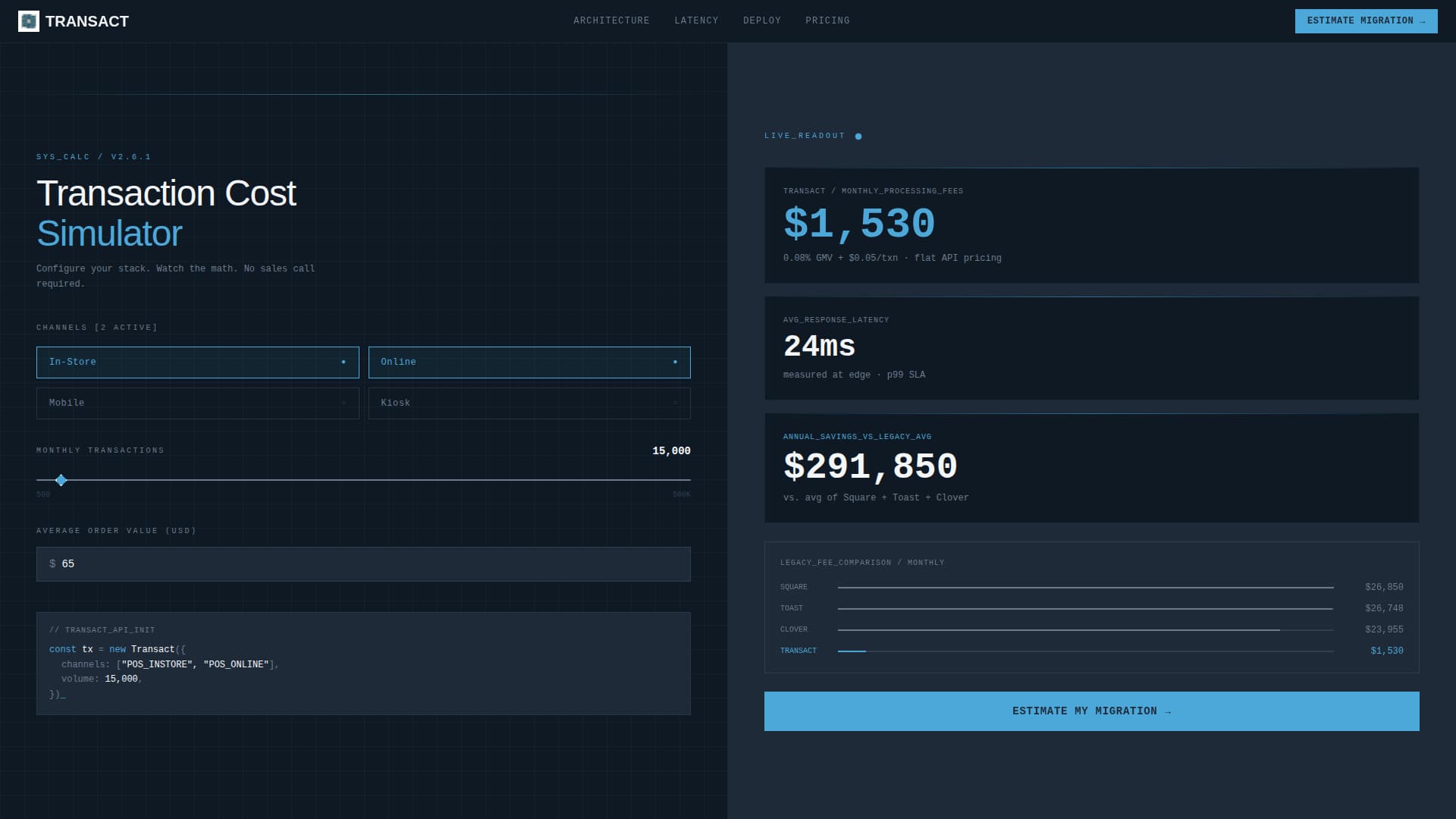Enable the Kiosk channel

pyautogui.click(x=529, y=403)
